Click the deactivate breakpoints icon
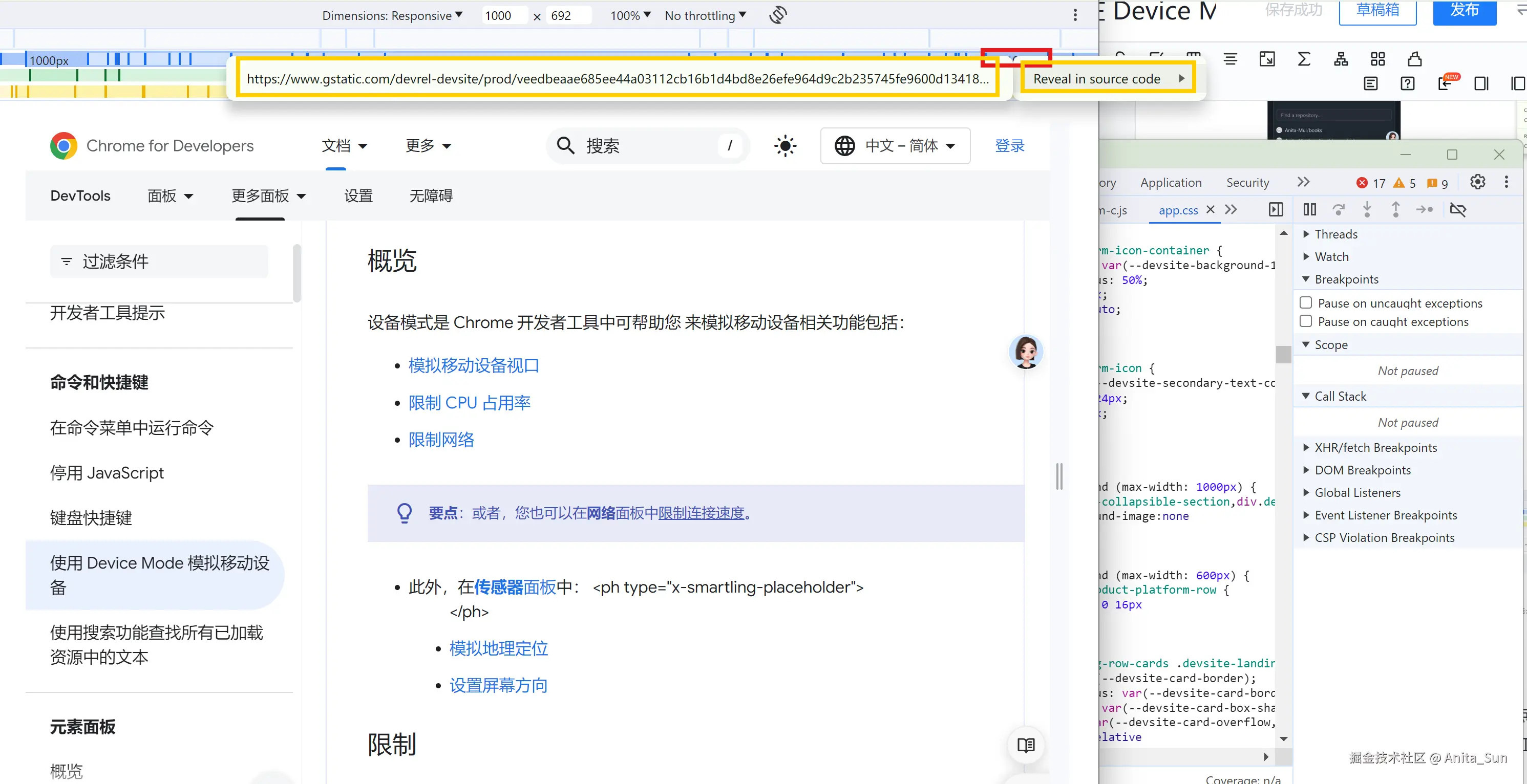This screenshot has height=784, width=1527. (x=1458, y=210)
